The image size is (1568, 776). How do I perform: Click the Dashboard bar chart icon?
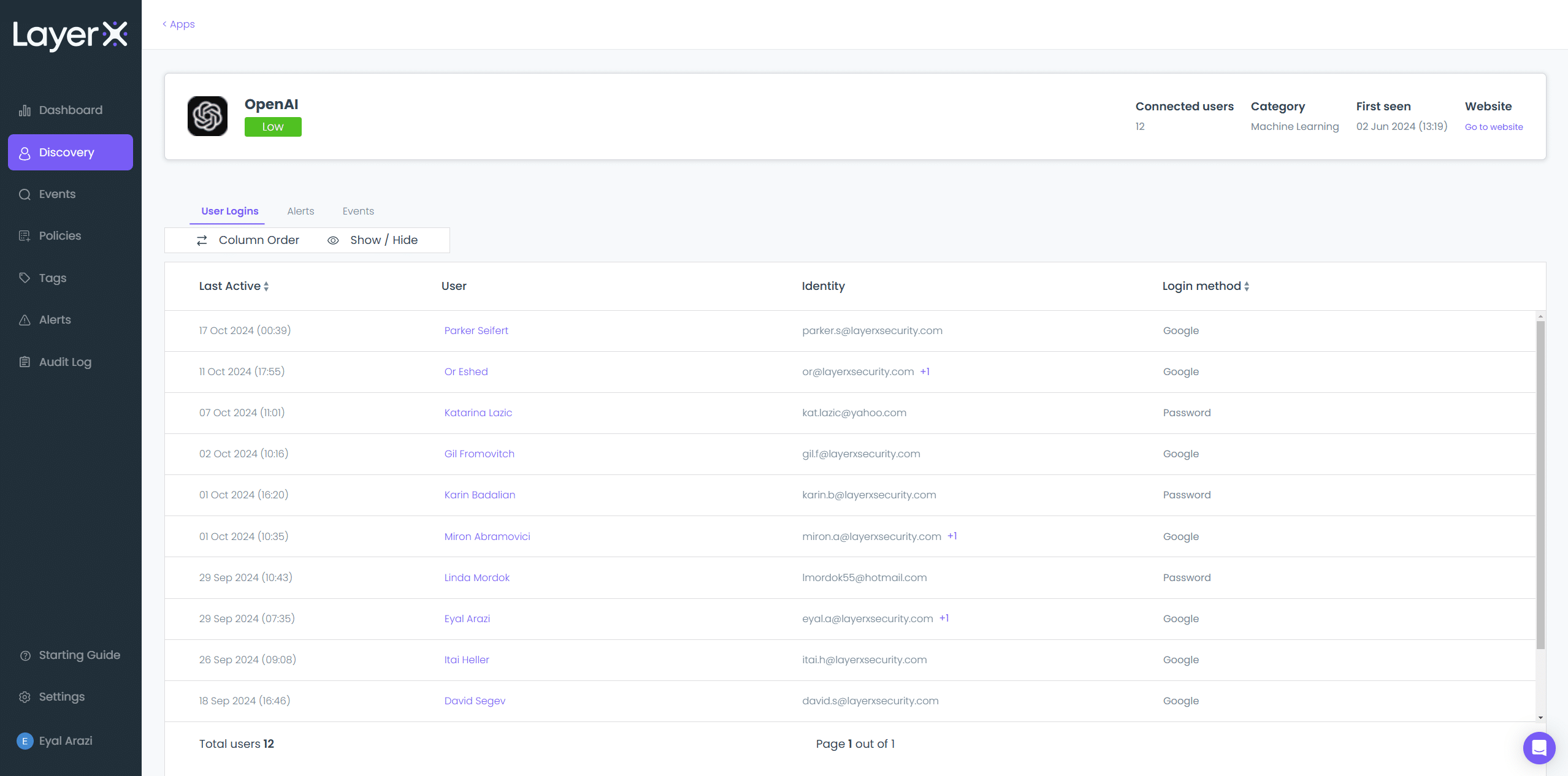tap(25, 110)
